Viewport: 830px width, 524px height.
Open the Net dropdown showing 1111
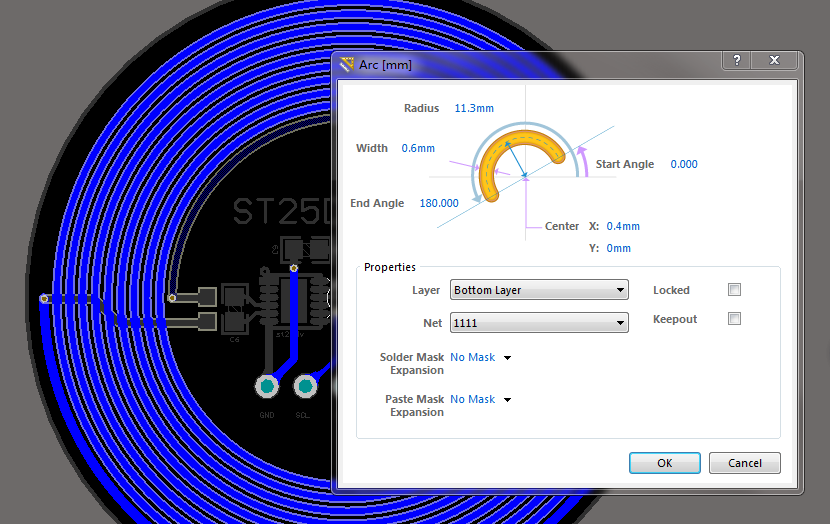(x=539, y=323)
